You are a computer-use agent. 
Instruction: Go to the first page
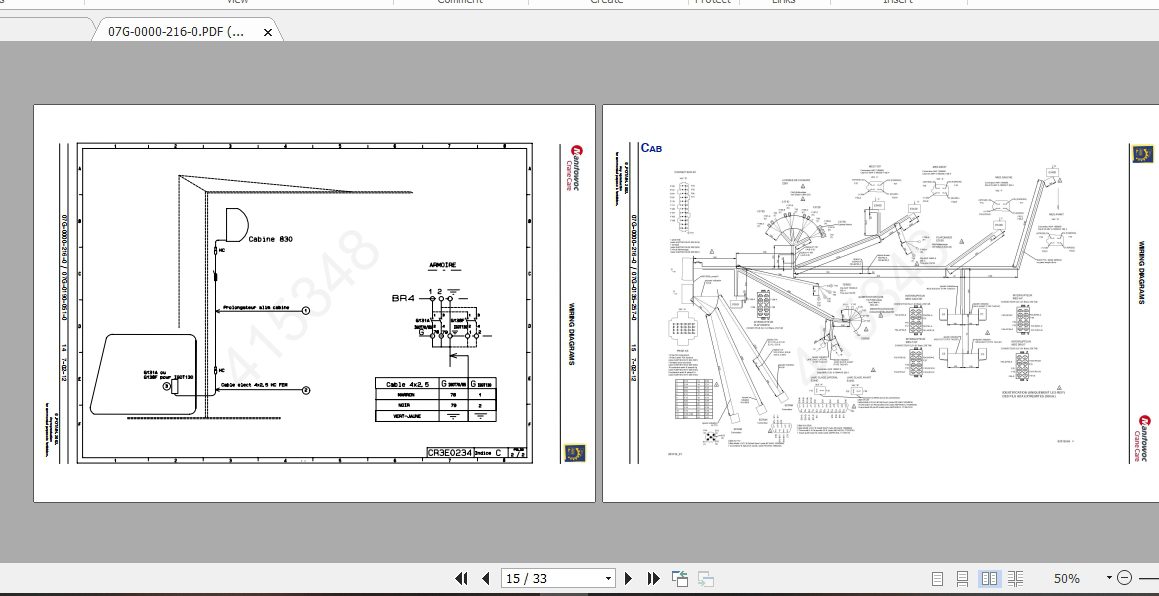click(462, 578)
